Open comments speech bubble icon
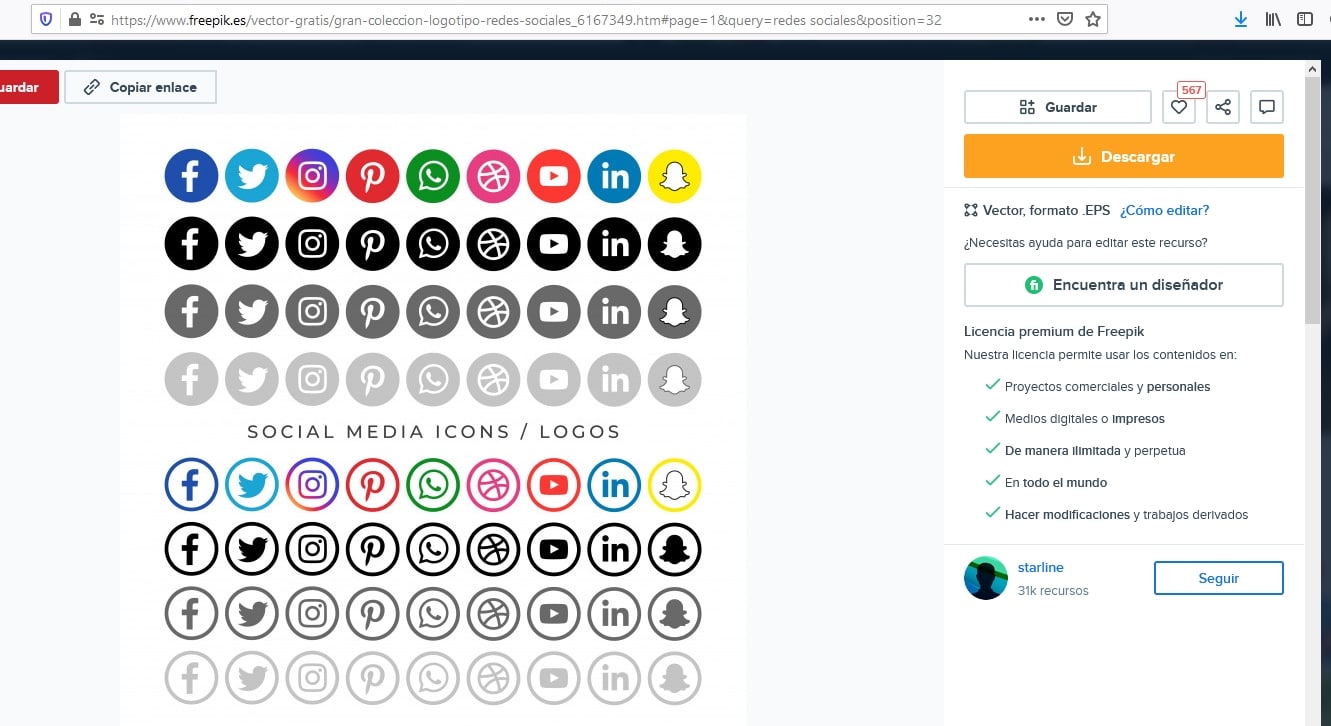This screenshot has height=726, width=1331. point(1267,107)
